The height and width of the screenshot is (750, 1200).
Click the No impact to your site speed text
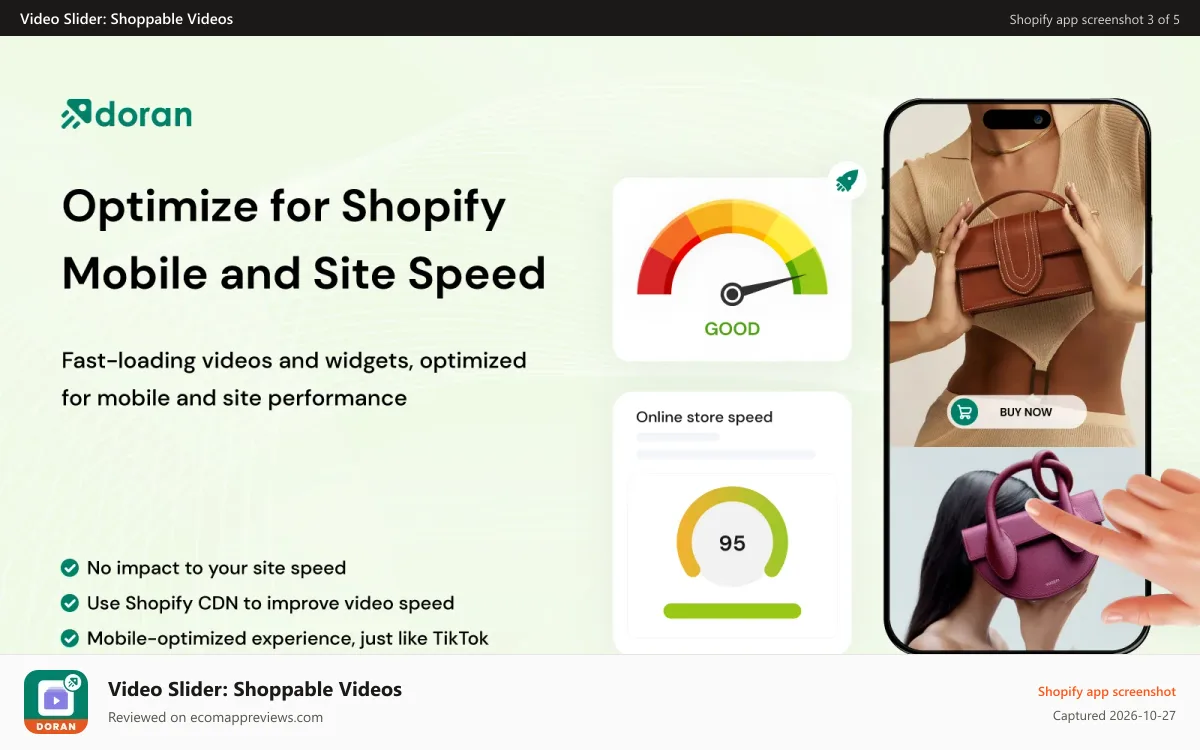click(x=216, y=568)
